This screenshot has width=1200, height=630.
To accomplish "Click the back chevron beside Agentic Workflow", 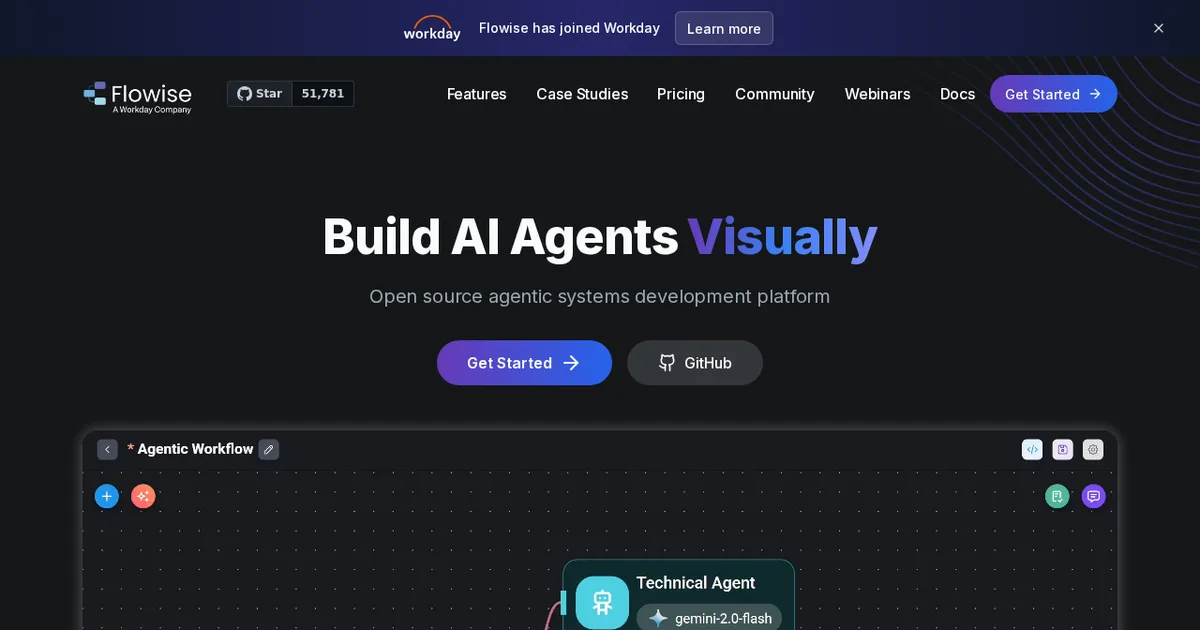I will coord(107,450).
